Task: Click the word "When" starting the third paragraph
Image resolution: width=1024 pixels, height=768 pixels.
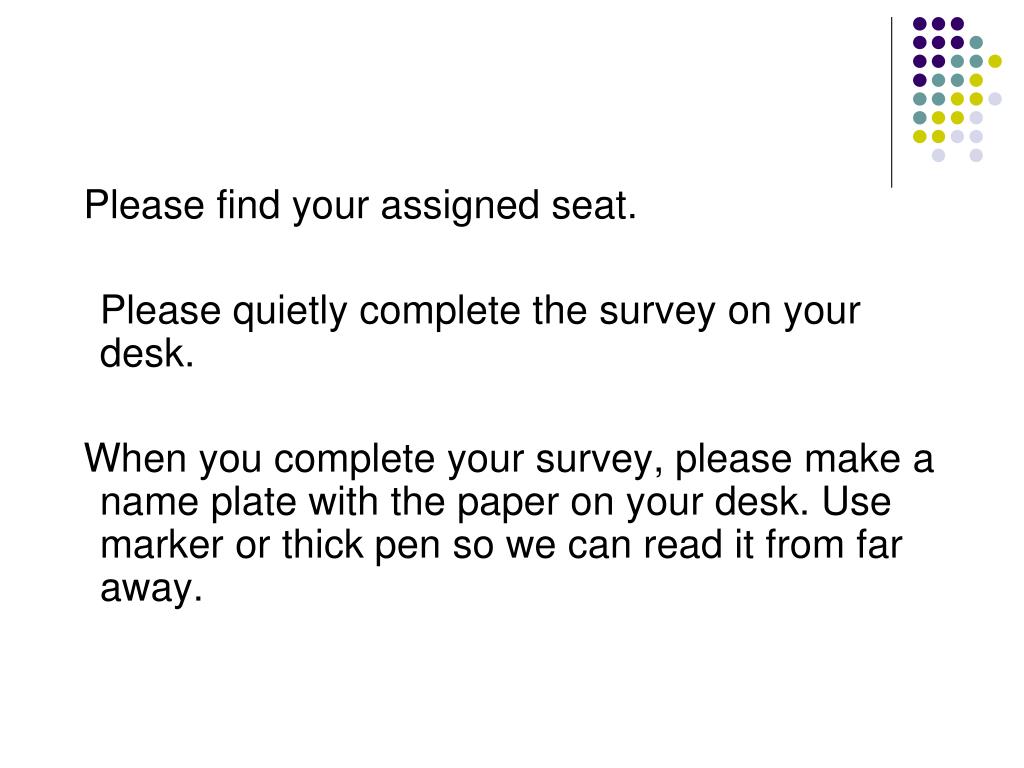Action: point(136,458)
